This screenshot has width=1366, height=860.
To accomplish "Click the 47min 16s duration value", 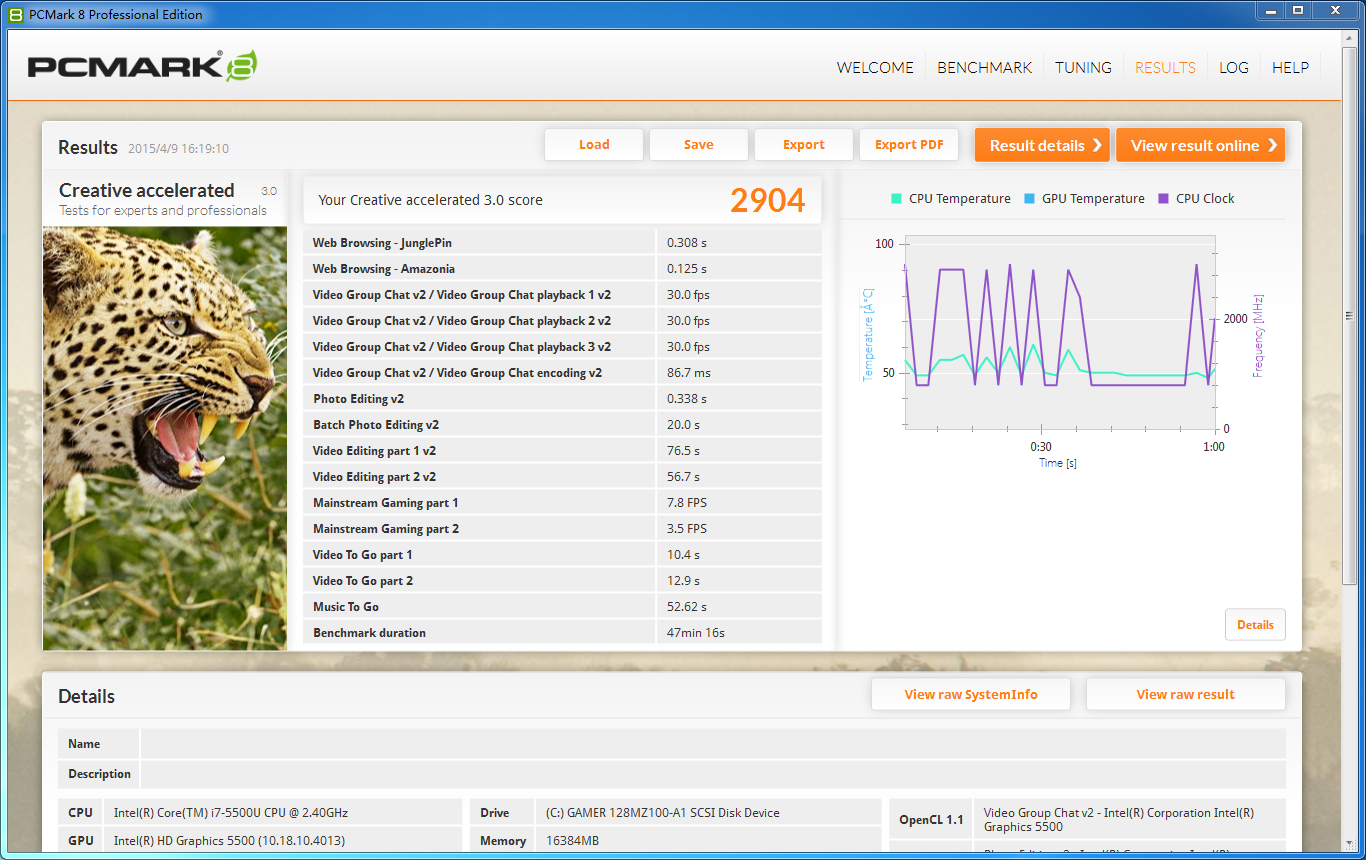I will 696,633.
